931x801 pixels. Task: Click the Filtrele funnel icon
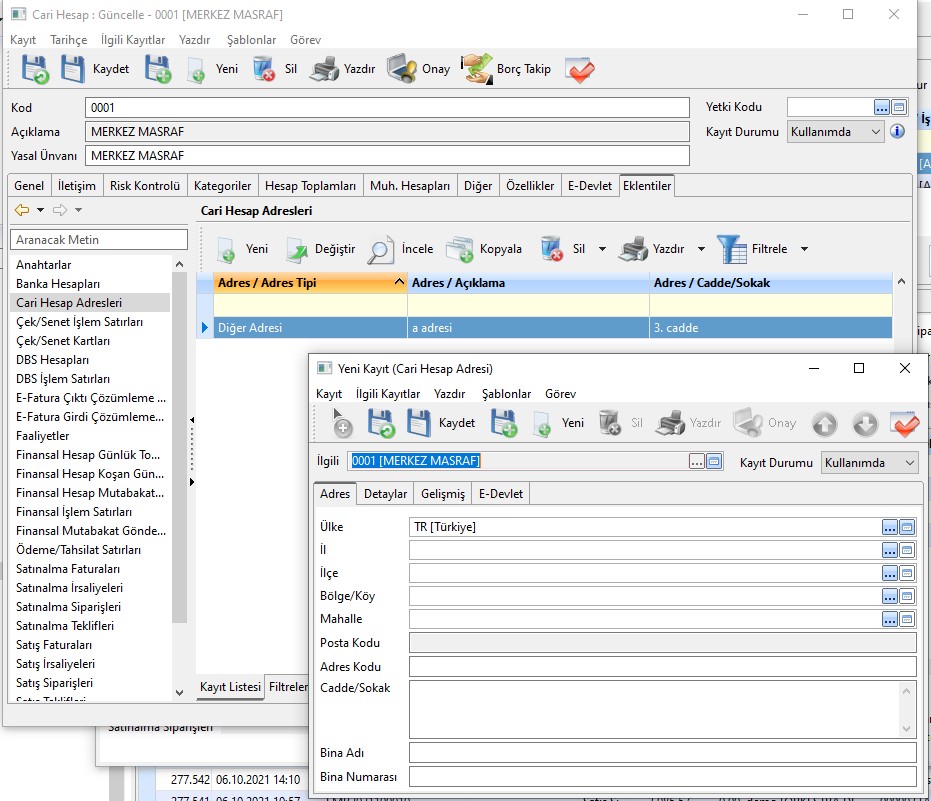click(x=732, y=249)
